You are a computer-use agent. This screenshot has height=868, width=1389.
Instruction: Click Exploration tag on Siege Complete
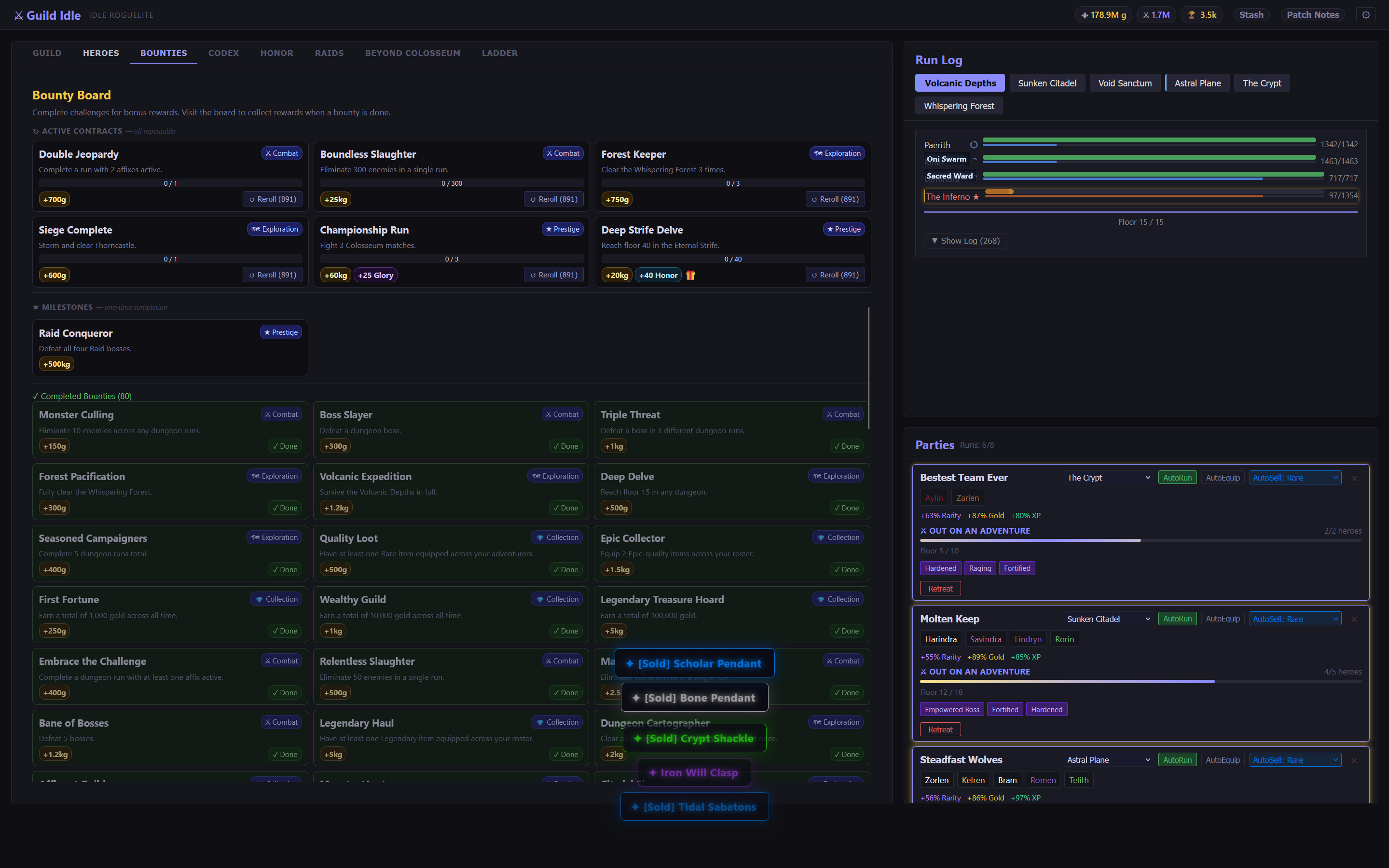coord(275,229)
